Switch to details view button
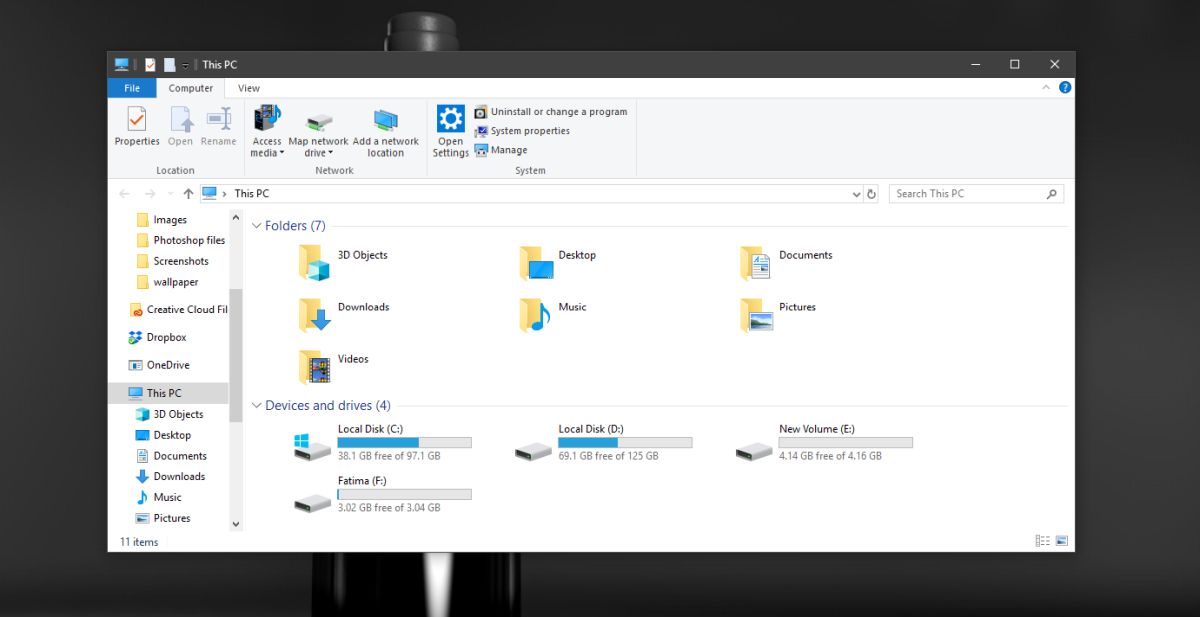 point(1043,541)
